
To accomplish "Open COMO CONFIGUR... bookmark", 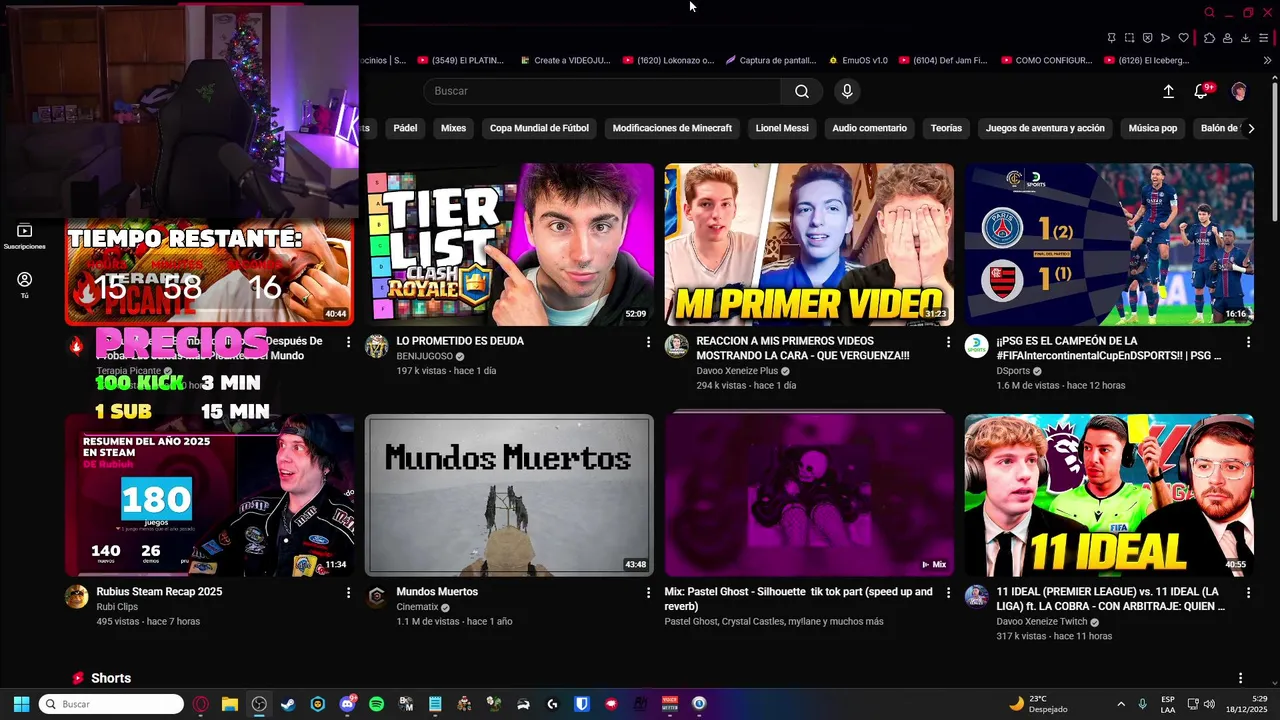I will tap(1047, 60).
